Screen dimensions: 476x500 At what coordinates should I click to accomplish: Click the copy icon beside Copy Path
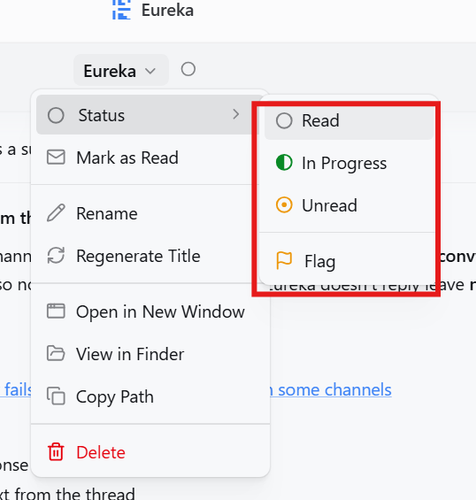pos(56,396)
